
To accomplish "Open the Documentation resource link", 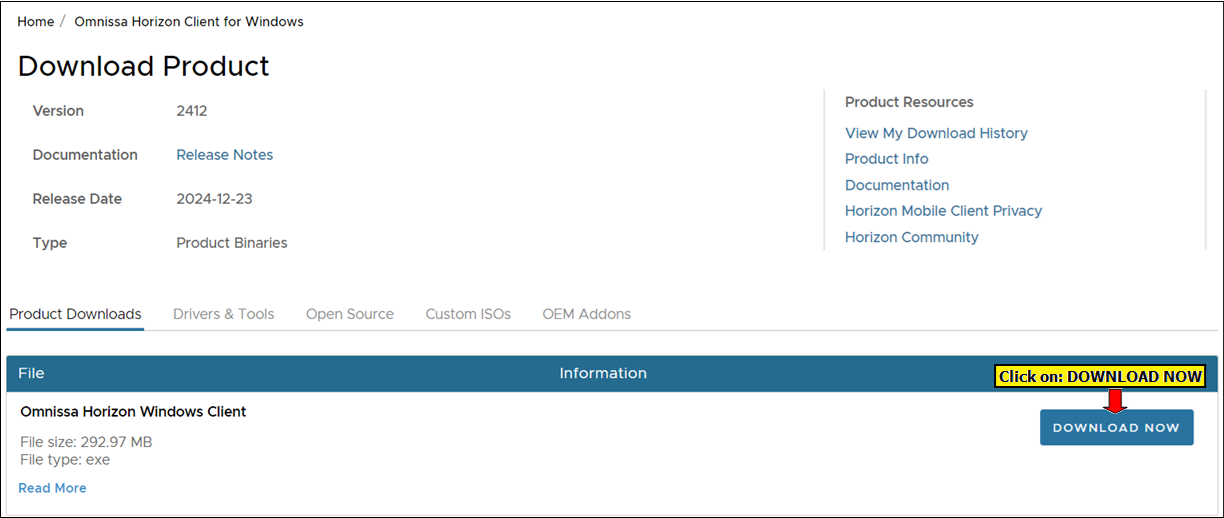I will click(897, 185).
